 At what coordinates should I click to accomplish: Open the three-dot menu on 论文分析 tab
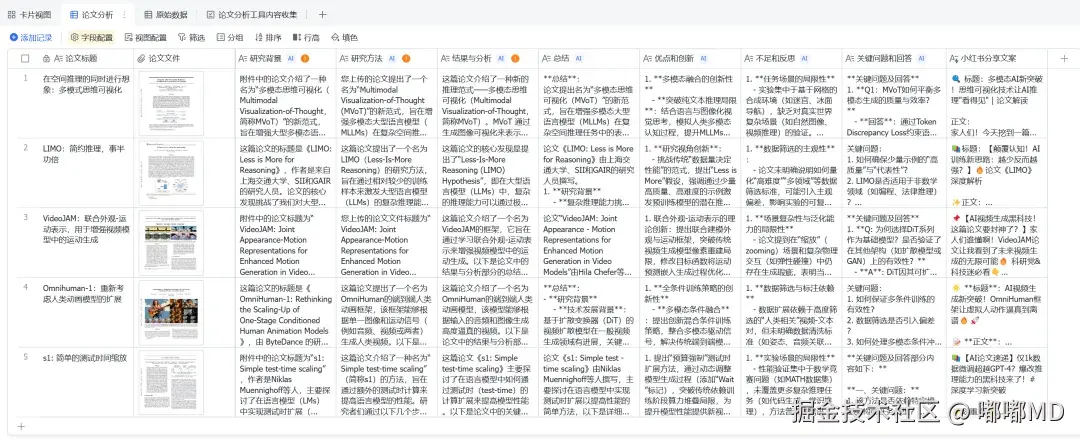coord(124,14)
